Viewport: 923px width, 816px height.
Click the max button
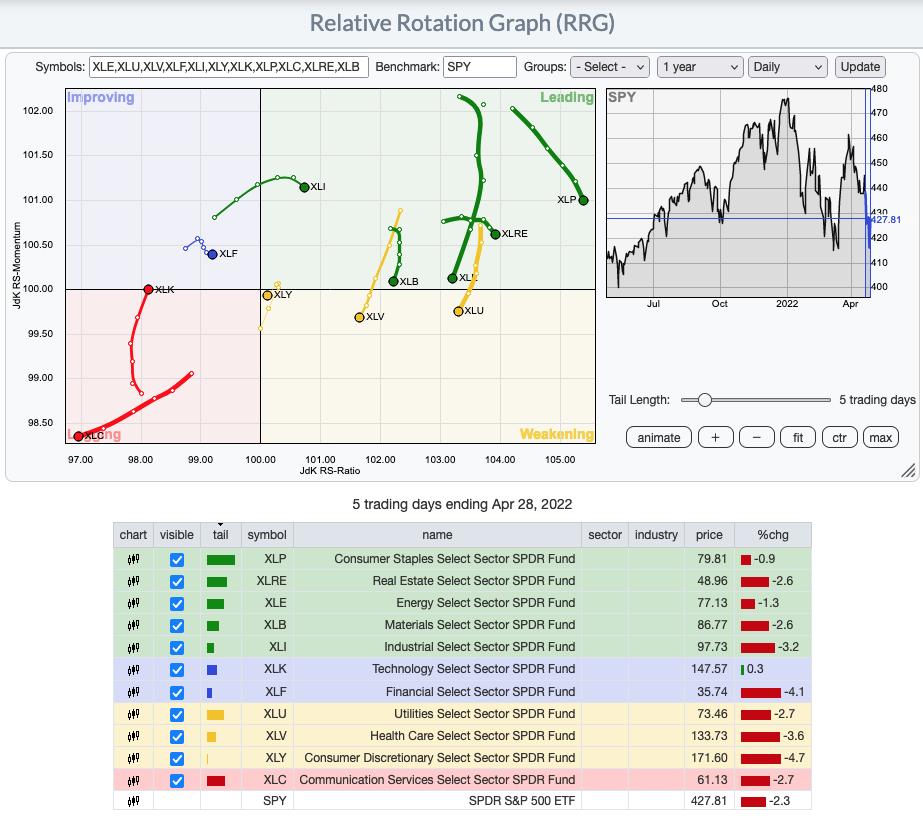coord(881,437)
